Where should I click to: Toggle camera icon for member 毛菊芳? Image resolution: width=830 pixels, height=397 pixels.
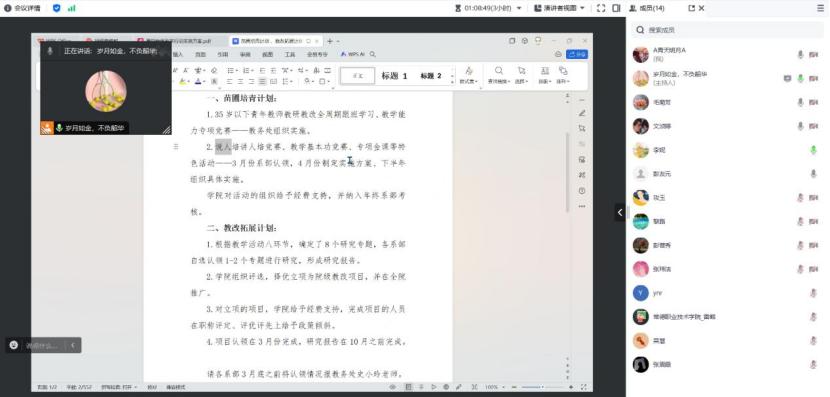tap(814, 102)
